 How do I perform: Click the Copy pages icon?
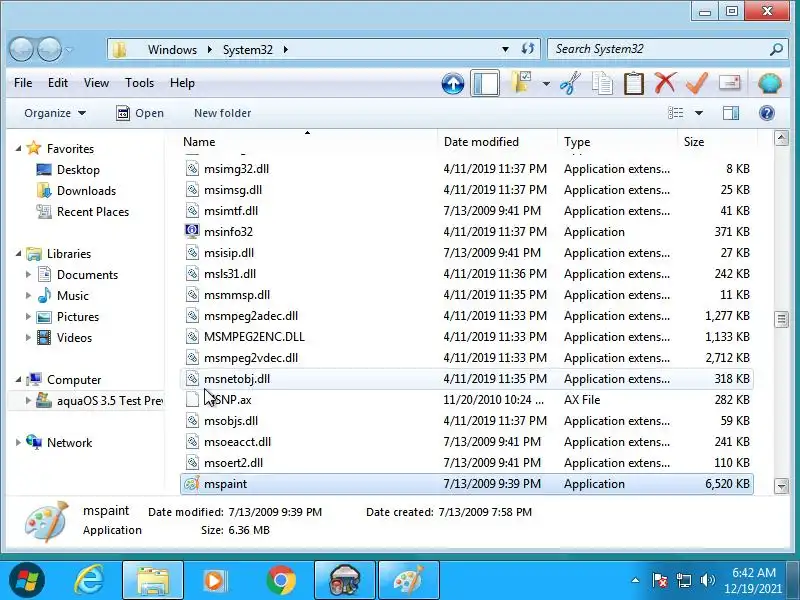point(602,83)
